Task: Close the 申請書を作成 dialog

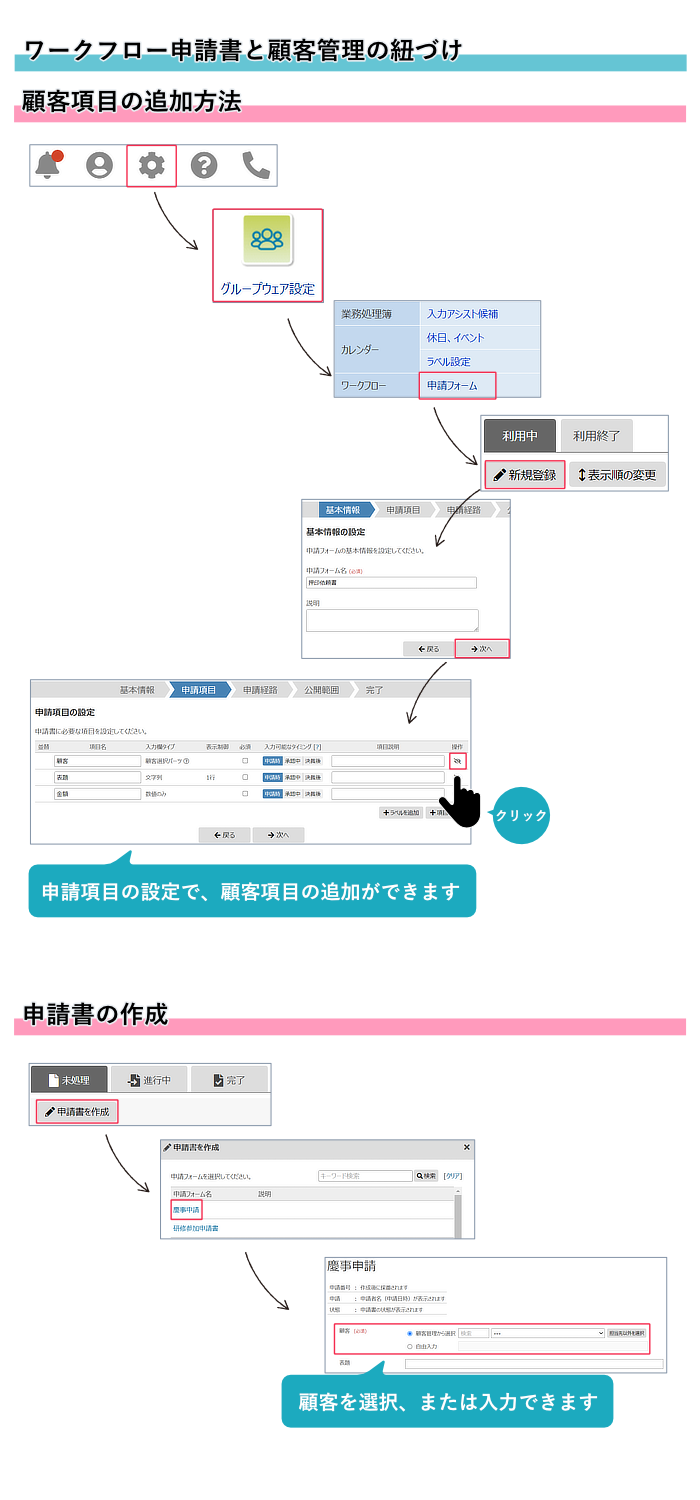Action: (466, 1147)
